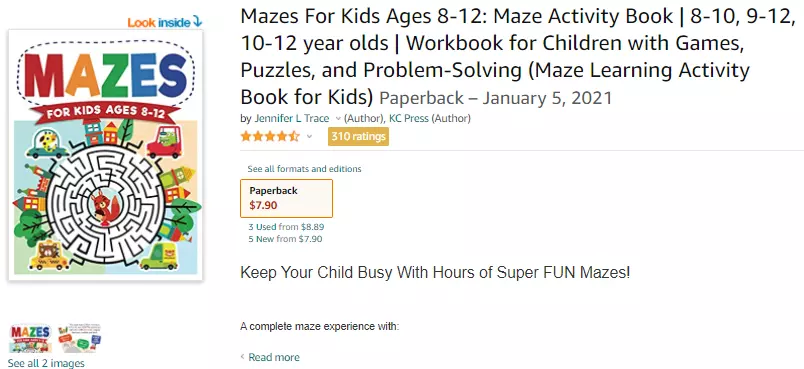View 3 Used offers from $8.89
The image size is (804, 369).
pyautogui.click(x=286, y=227)
